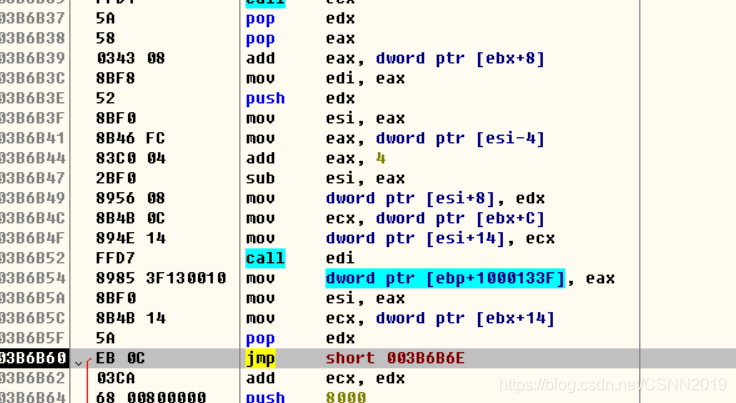Click hex bytes FFD7
Screen dimensions: 736x403
click(115, 258)
